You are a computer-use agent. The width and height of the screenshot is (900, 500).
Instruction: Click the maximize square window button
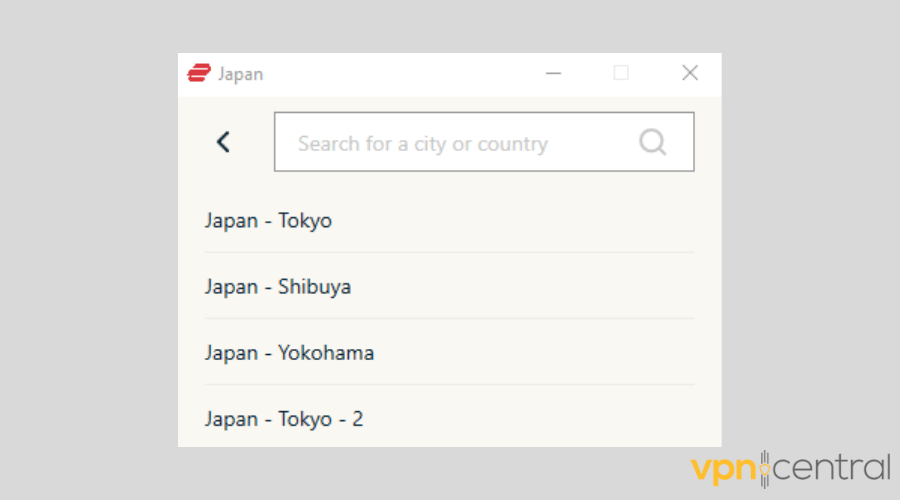tap(621, 73)
